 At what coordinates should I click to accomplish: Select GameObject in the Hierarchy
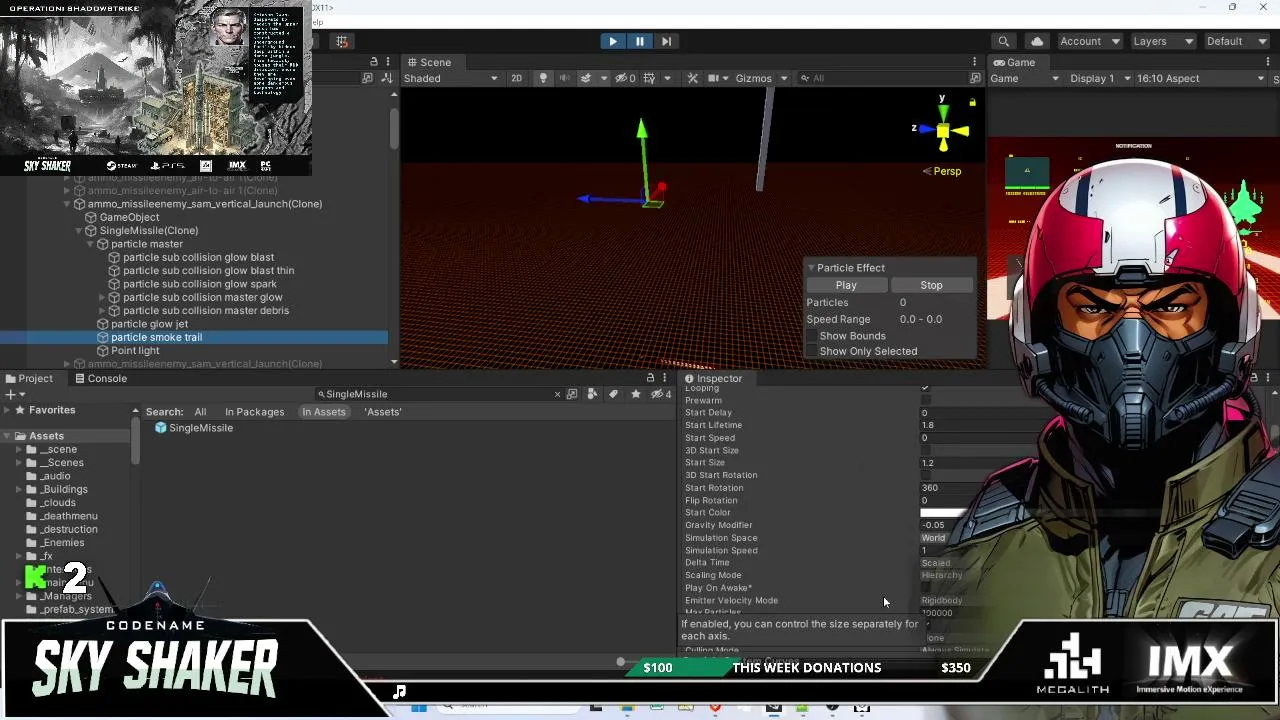[x=129, y=217]
